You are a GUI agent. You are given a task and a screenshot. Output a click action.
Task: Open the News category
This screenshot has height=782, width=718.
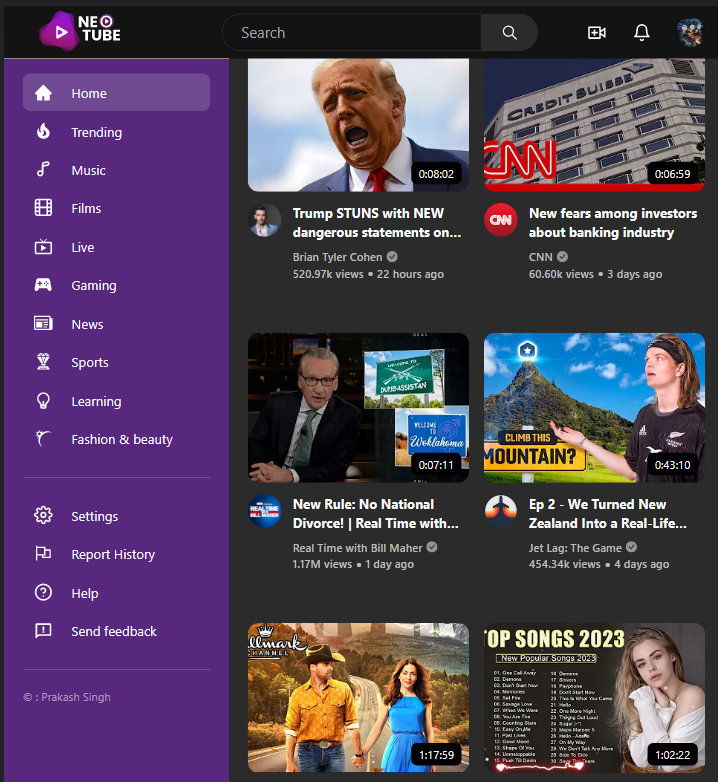[116, 324]
